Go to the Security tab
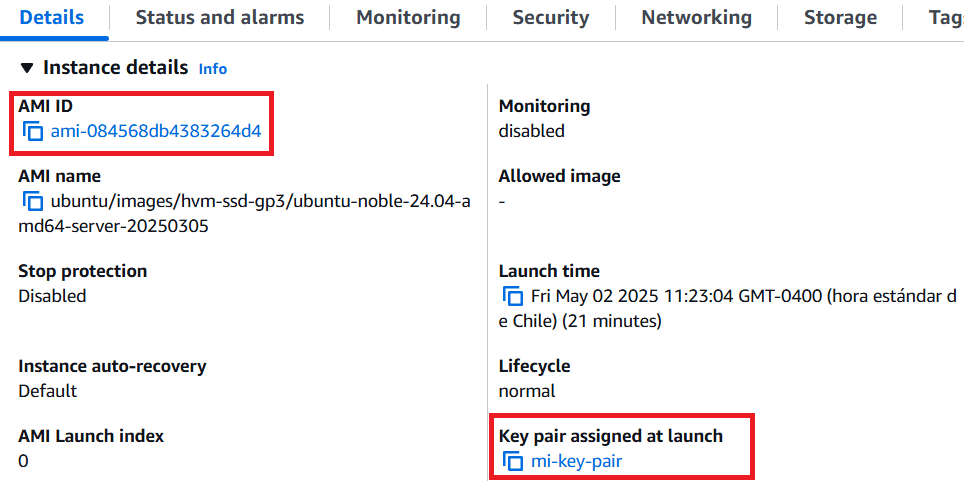The width and height of the screenshot is (964, 481). [551, 17]
